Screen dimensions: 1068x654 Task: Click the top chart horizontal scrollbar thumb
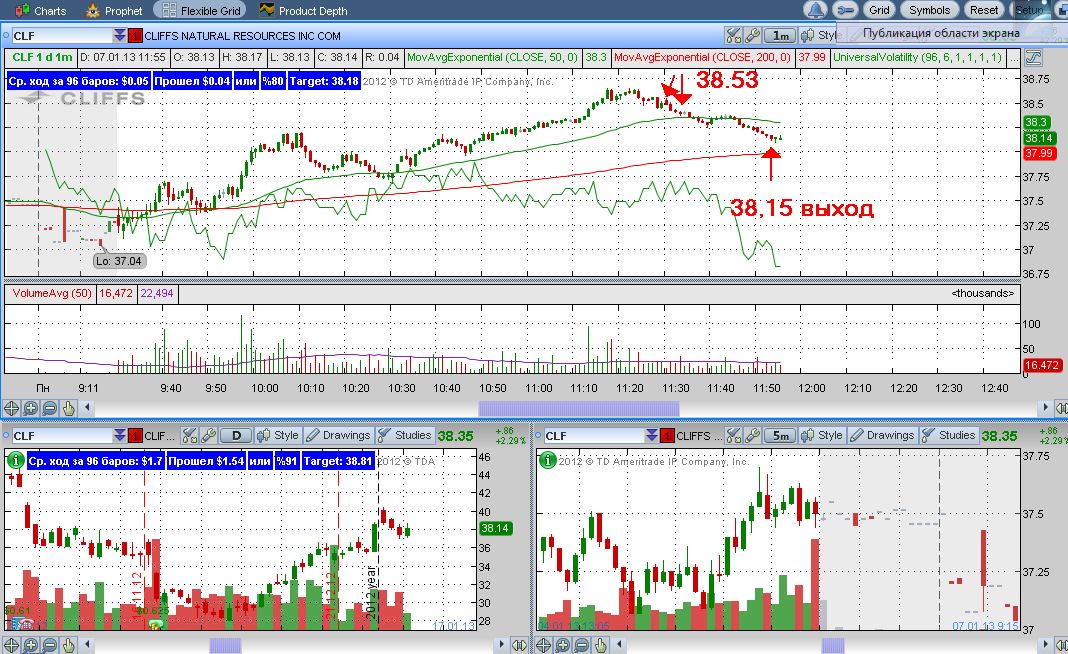tap(579, 408)
